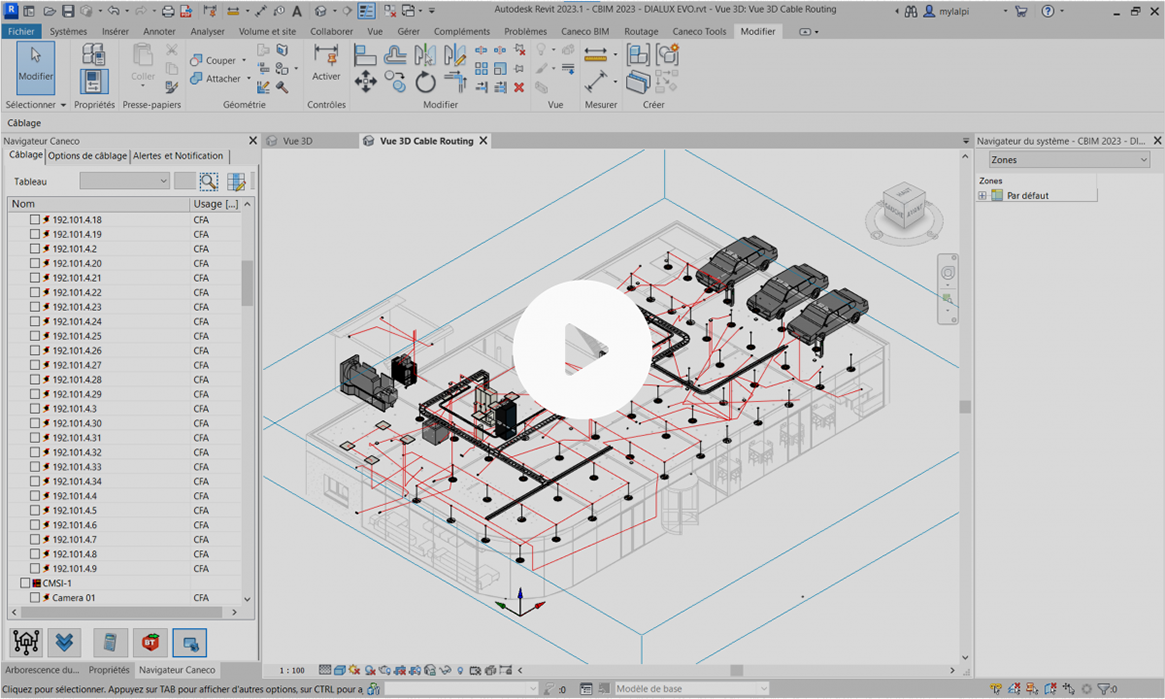The height and width of the screenshot is (699, 1165).
Task: Play the video with the center play button
Action: 582,349
